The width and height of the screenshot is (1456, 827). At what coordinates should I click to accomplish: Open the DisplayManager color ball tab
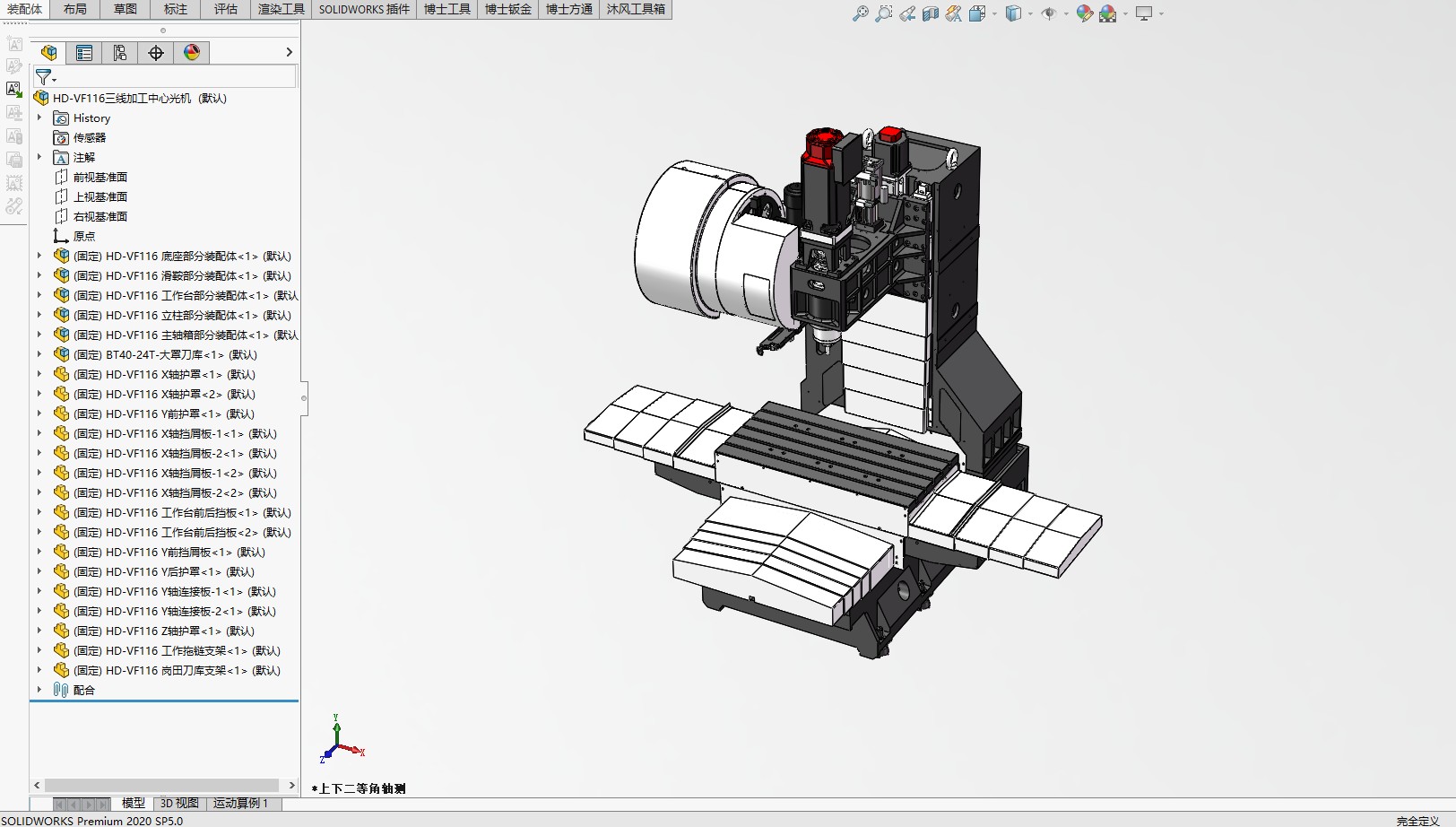(192, 53)
